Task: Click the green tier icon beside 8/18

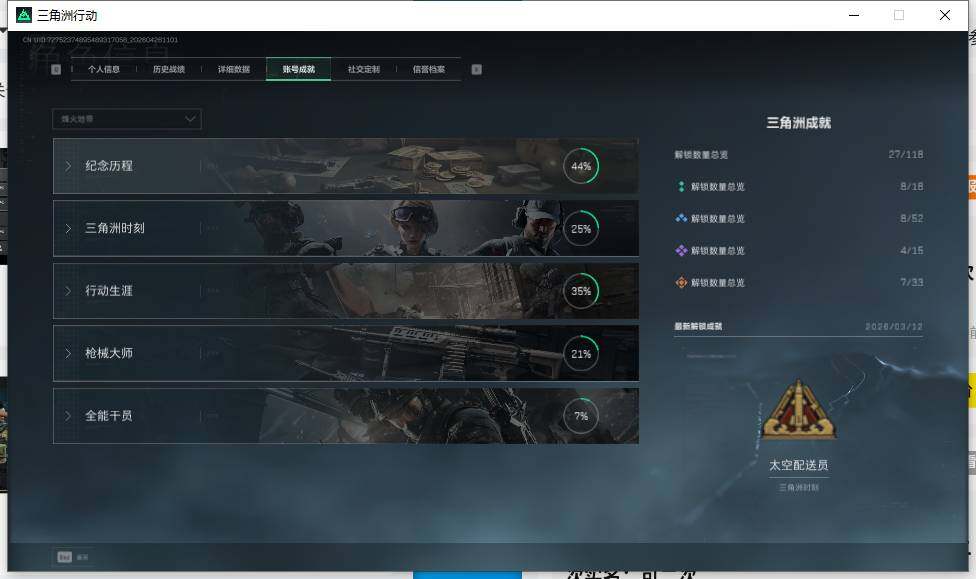Action: coord(681,186)
